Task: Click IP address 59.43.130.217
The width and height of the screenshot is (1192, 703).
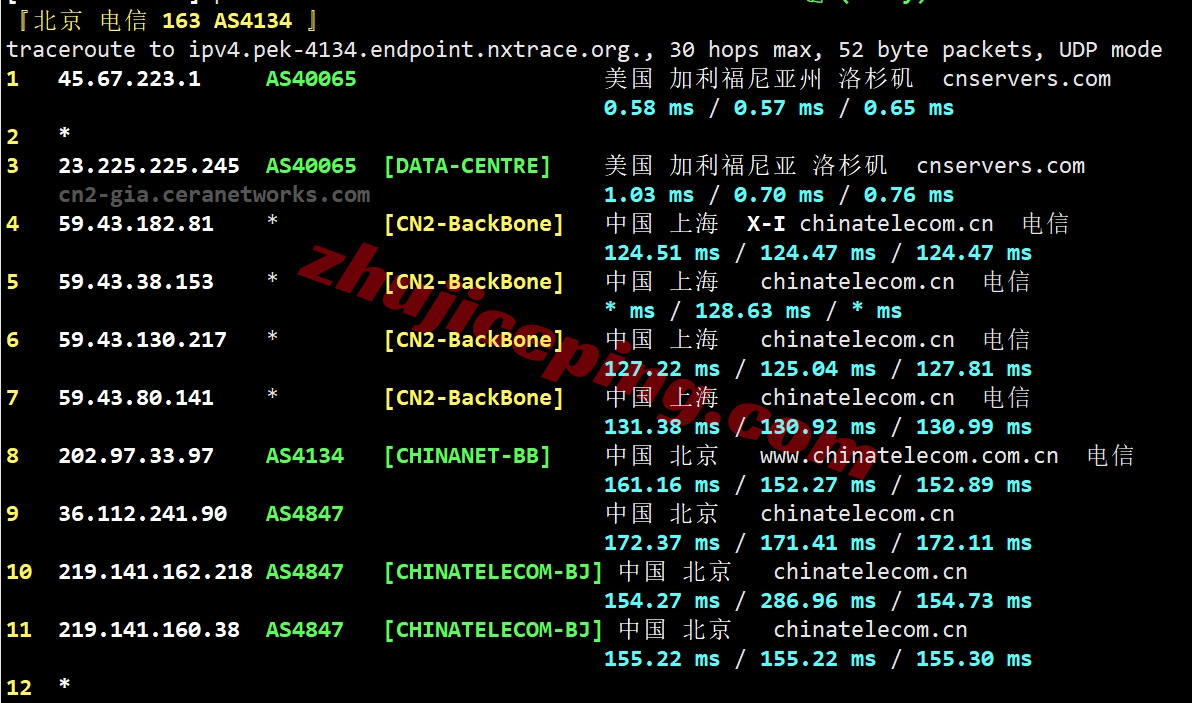Action: click(142, 340)
